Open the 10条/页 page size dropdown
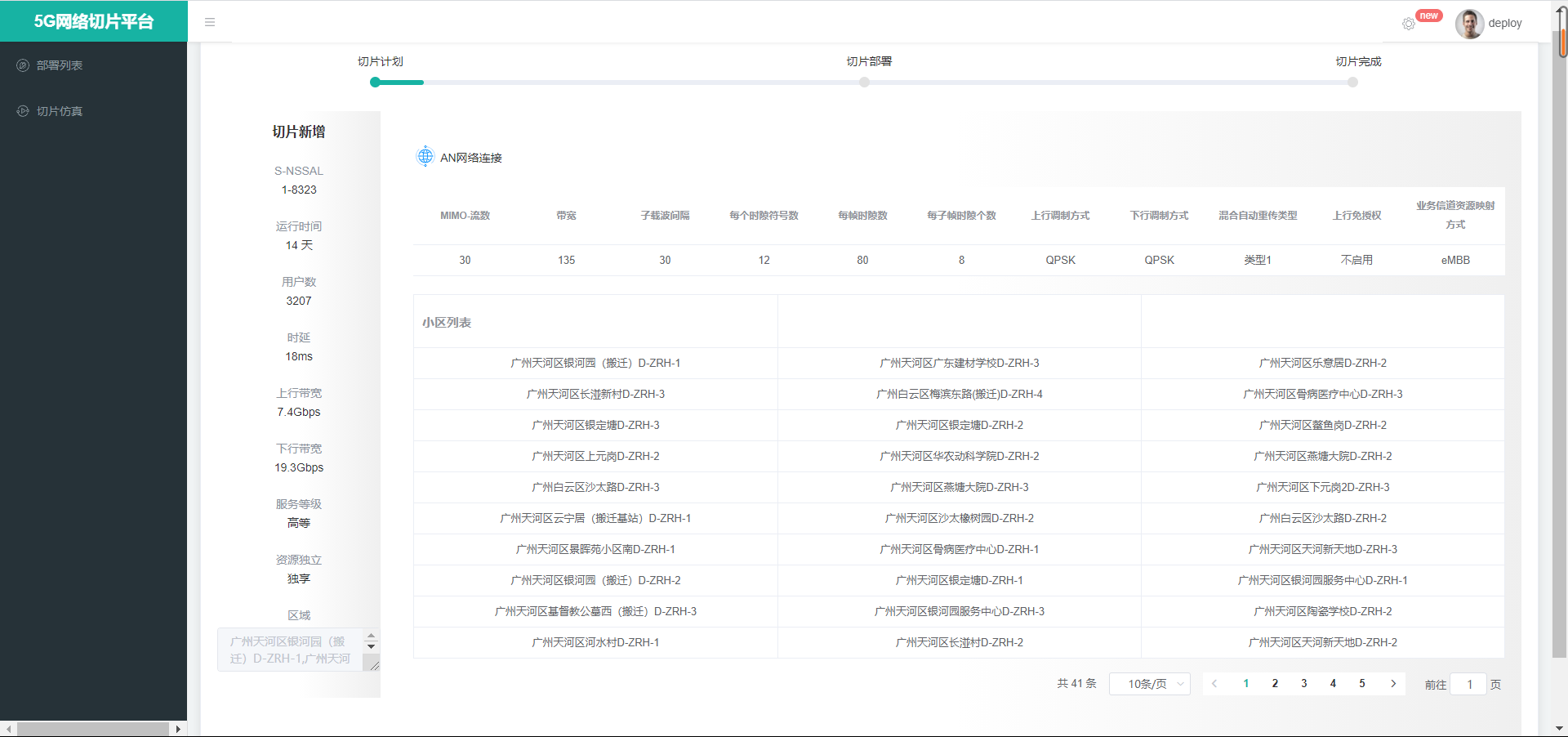Viewport: 1568px width, 737px height. (x=1150, y=684)
